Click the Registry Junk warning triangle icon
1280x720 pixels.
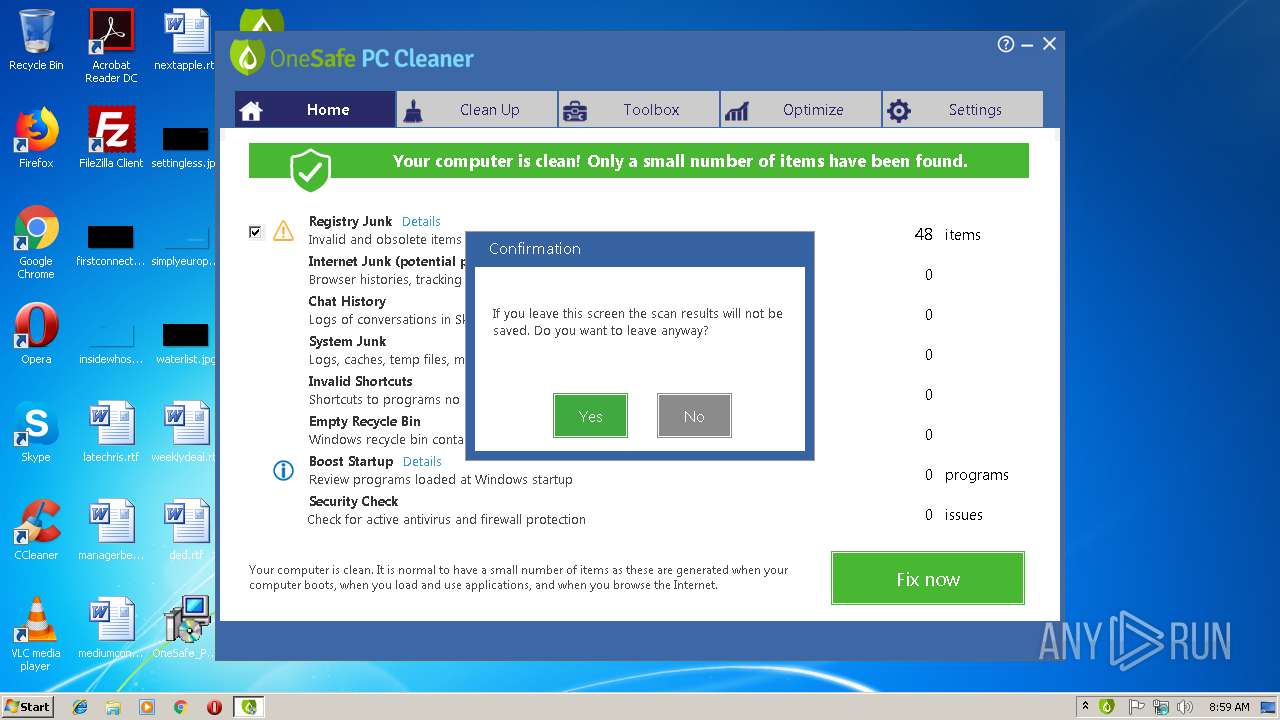tap(284, 231)
